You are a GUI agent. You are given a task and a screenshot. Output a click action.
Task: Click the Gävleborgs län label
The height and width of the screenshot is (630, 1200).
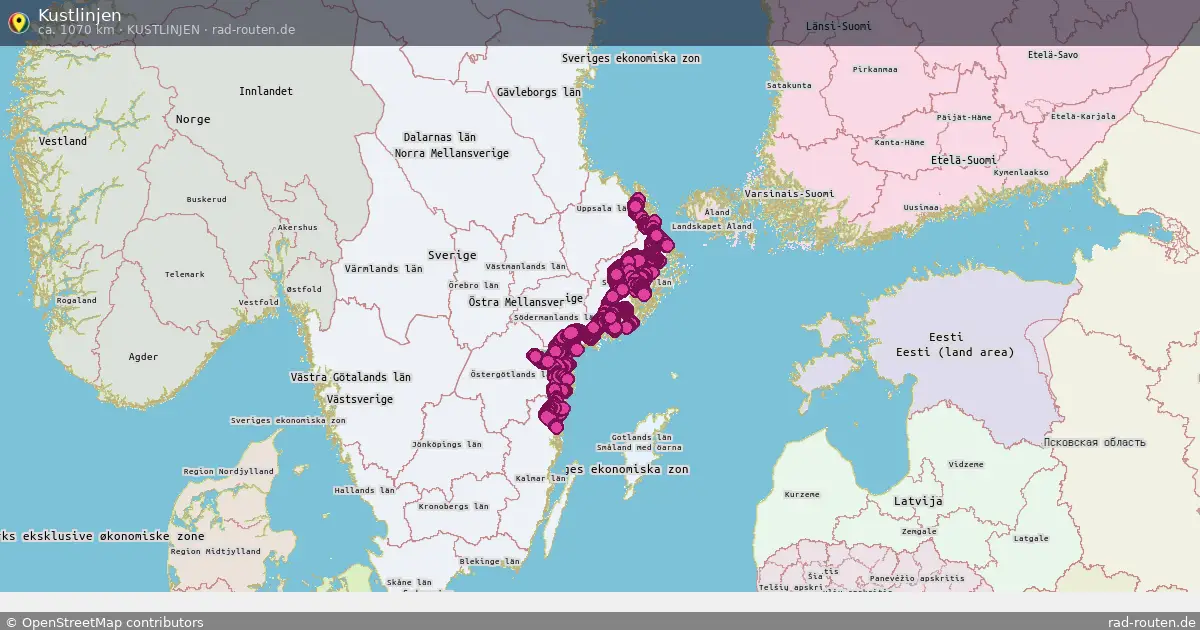pos(539,92)
